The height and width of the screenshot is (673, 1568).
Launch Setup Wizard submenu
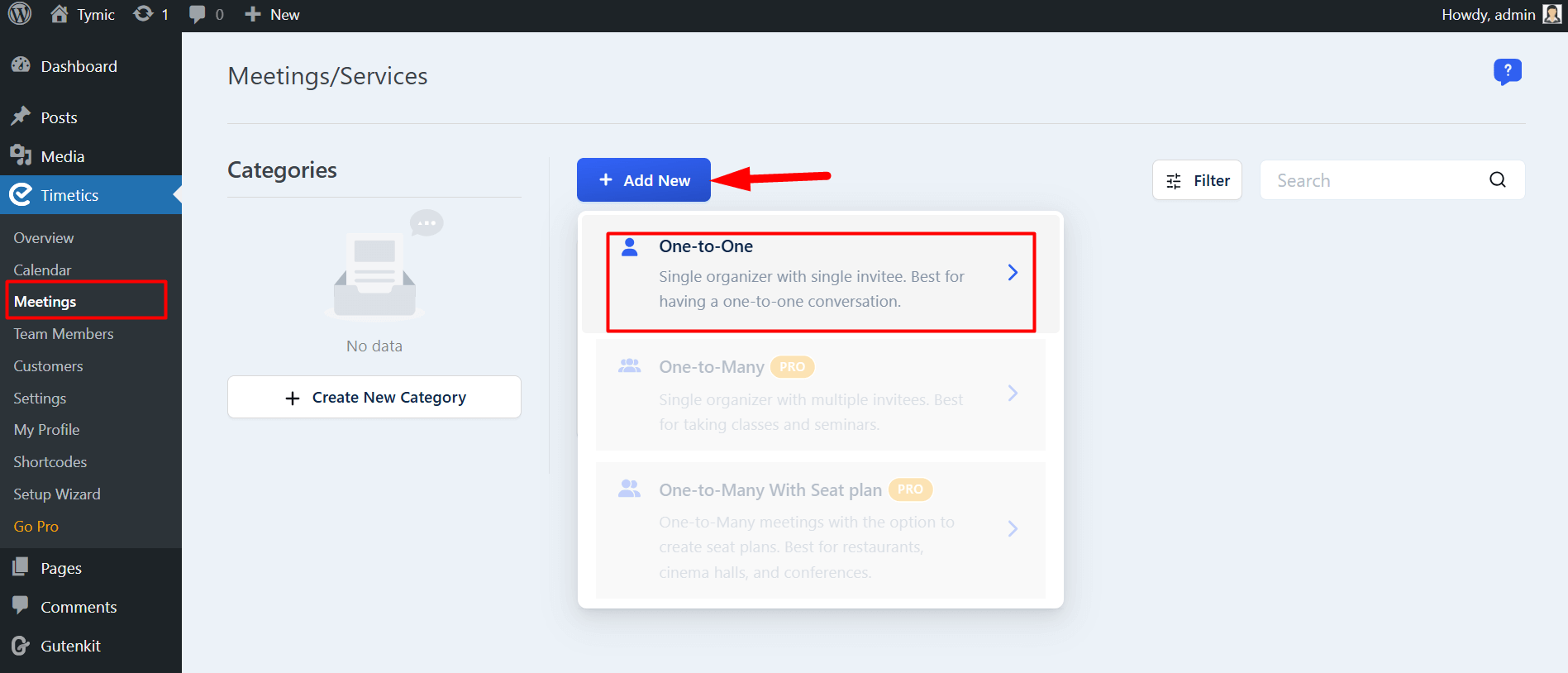57,494
